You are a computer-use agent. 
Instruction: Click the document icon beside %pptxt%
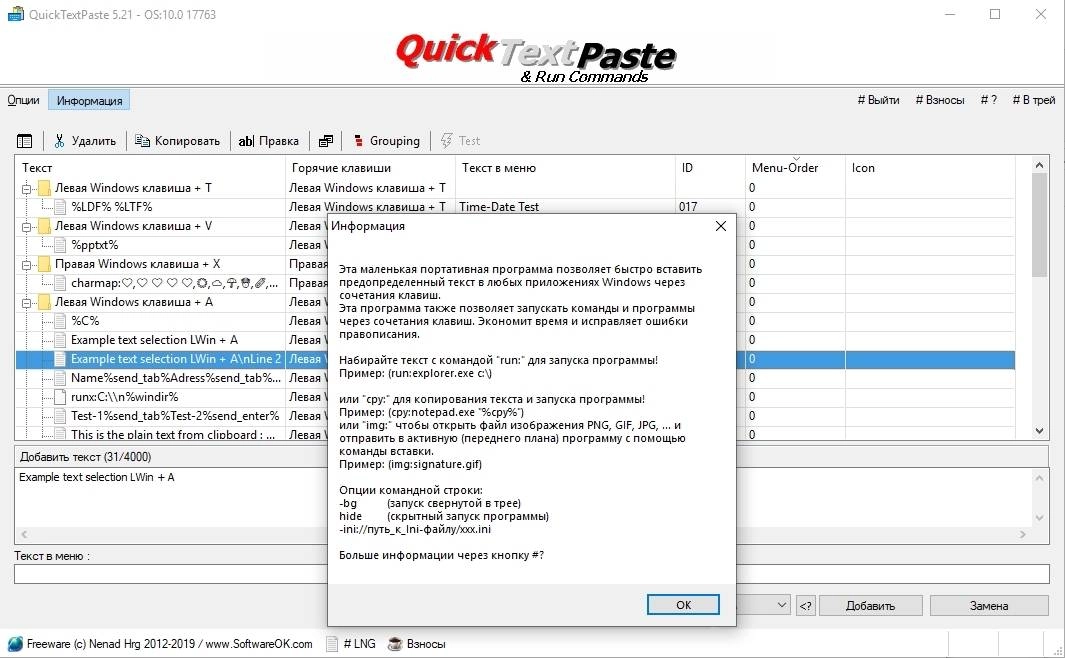pyautogui.click(x=60, y=245)
